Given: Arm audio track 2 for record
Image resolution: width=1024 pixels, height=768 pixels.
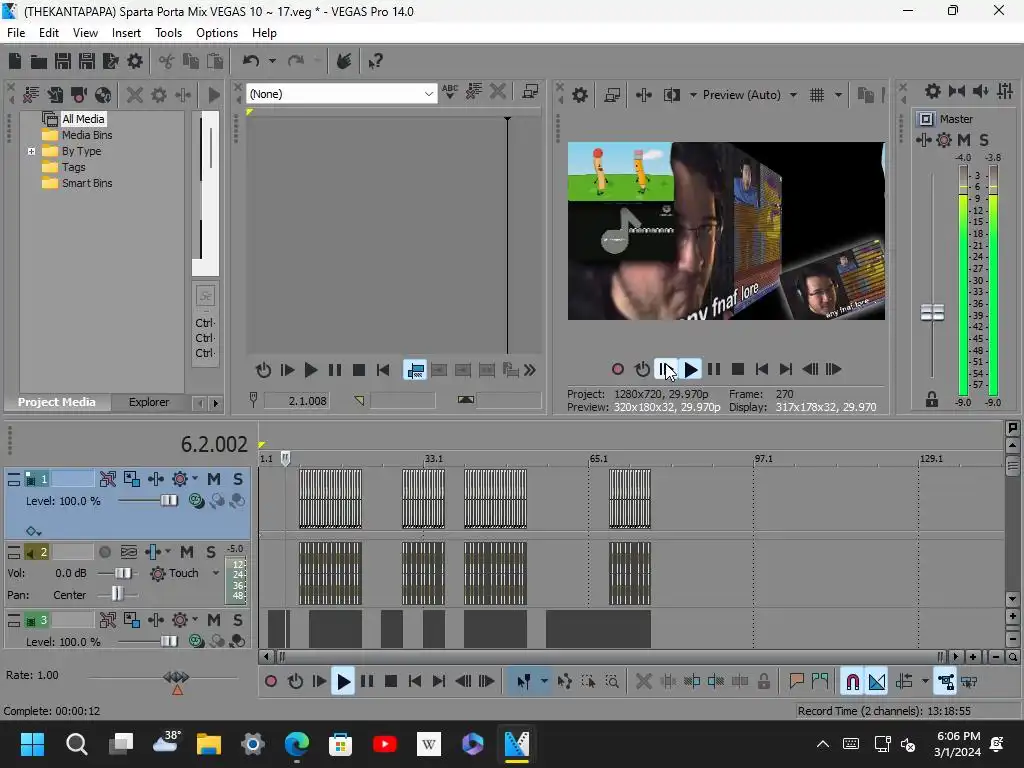Looking at the screenshot, I should 104,552.
